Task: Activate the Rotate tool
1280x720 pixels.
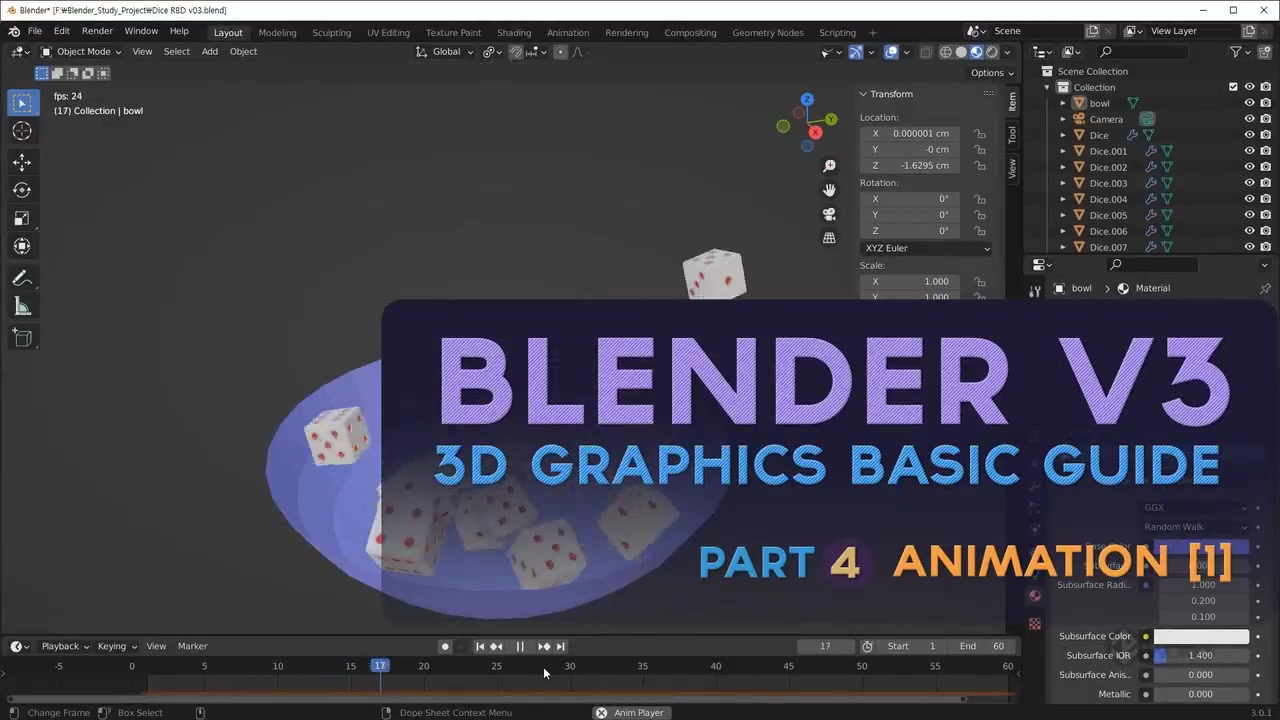Action: tap(22, 190)
